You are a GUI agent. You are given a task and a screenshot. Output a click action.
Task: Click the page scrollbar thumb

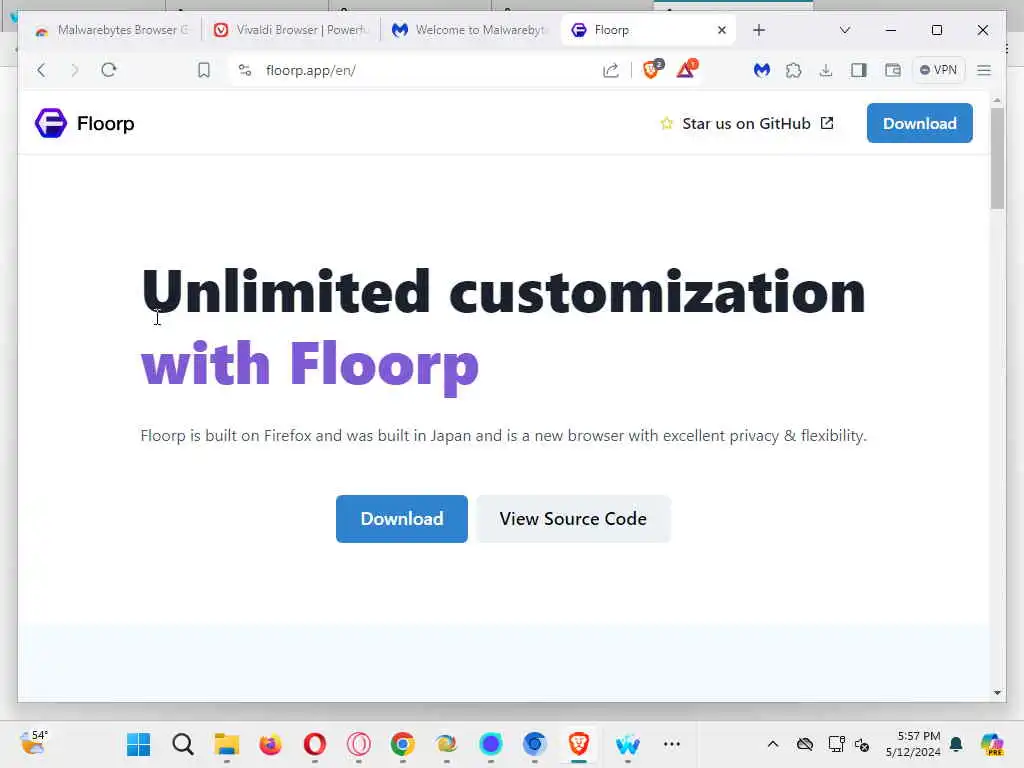click(x=997, y=158)
